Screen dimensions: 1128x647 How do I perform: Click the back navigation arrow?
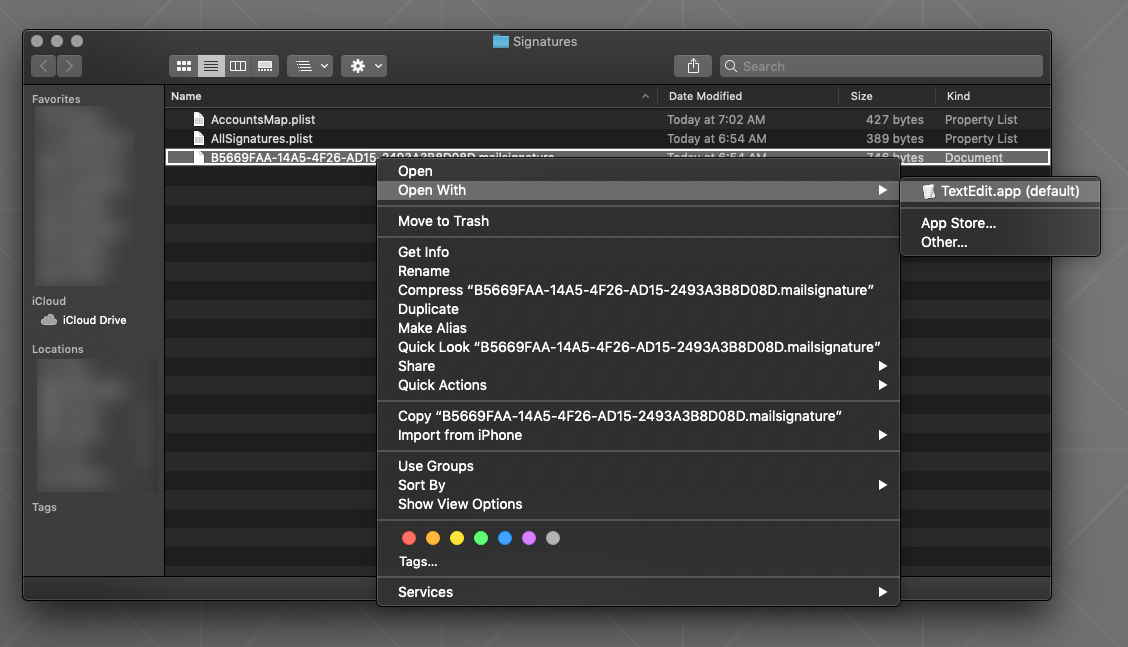44,66
